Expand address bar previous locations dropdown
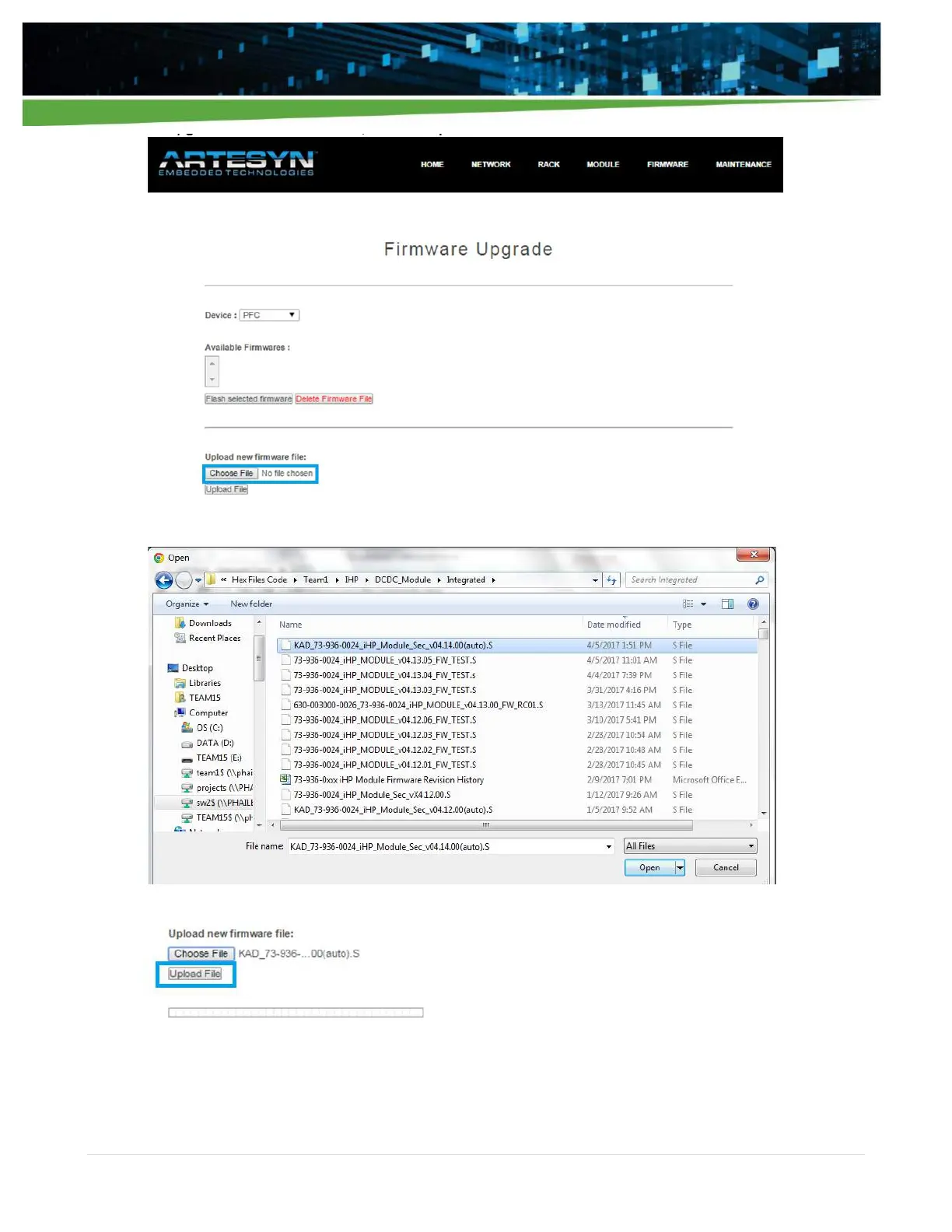952x1232 pixels. [x=595, y=580]
